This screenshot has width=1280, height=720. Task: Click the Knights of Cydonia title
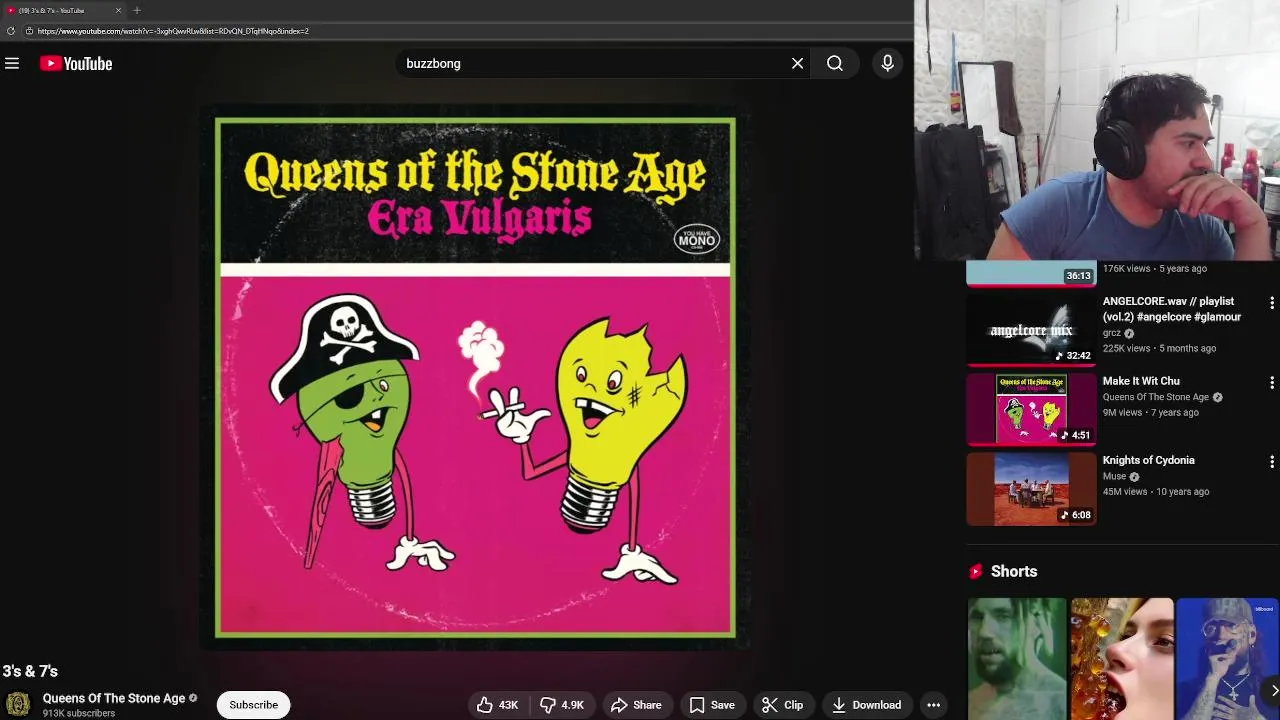coord(1148,460)
